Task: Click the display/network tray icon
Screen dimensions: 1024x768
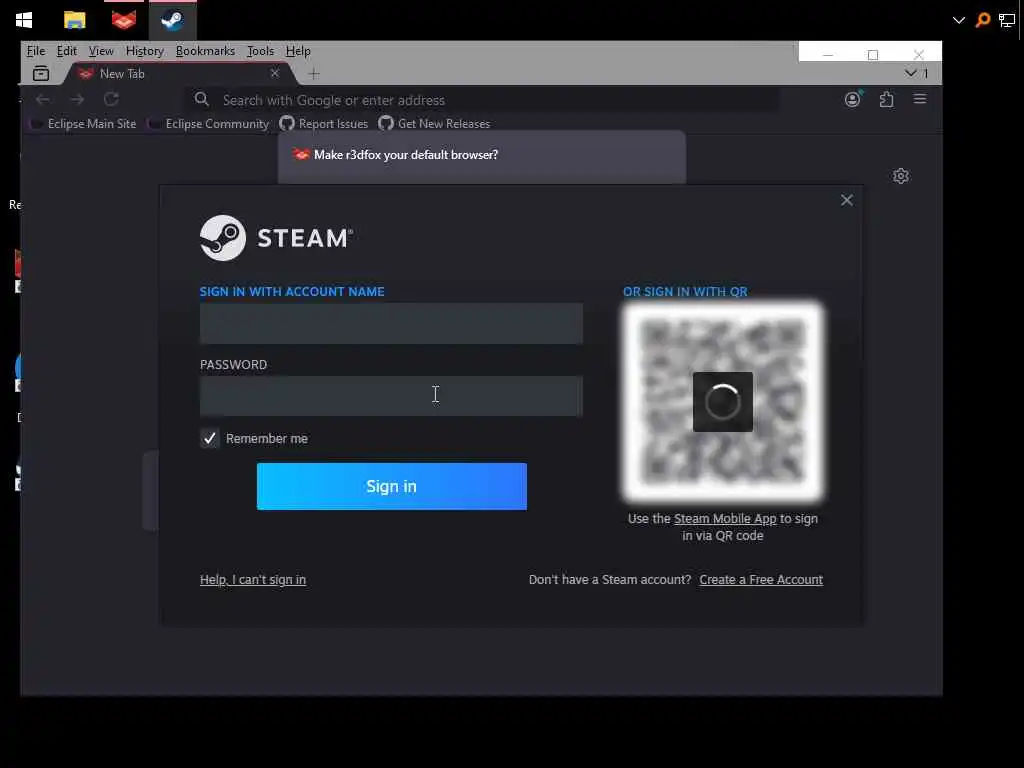Action: click(1007, 20)
